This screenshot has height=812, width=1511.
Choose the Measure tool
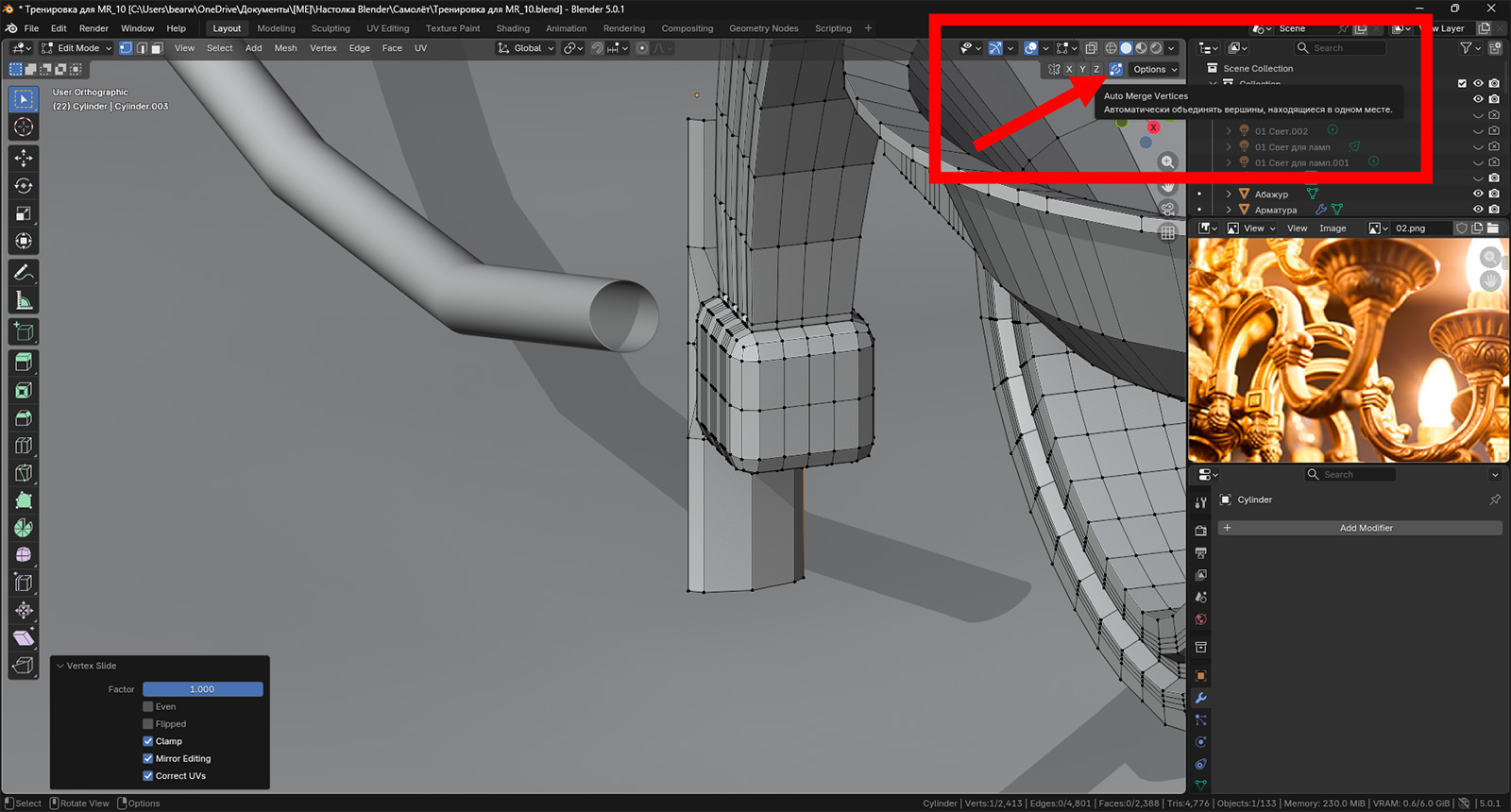pyautogui.click(x=24, y=301)
